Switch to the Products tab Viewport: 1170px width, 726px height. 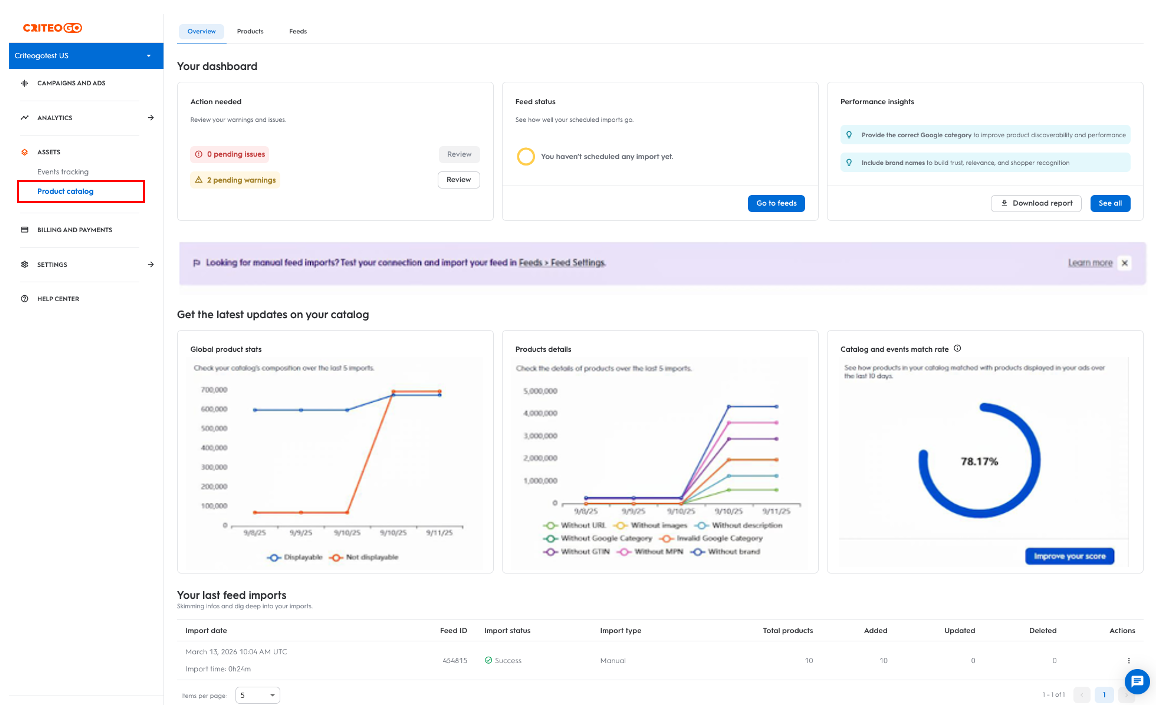coord(250,32)
